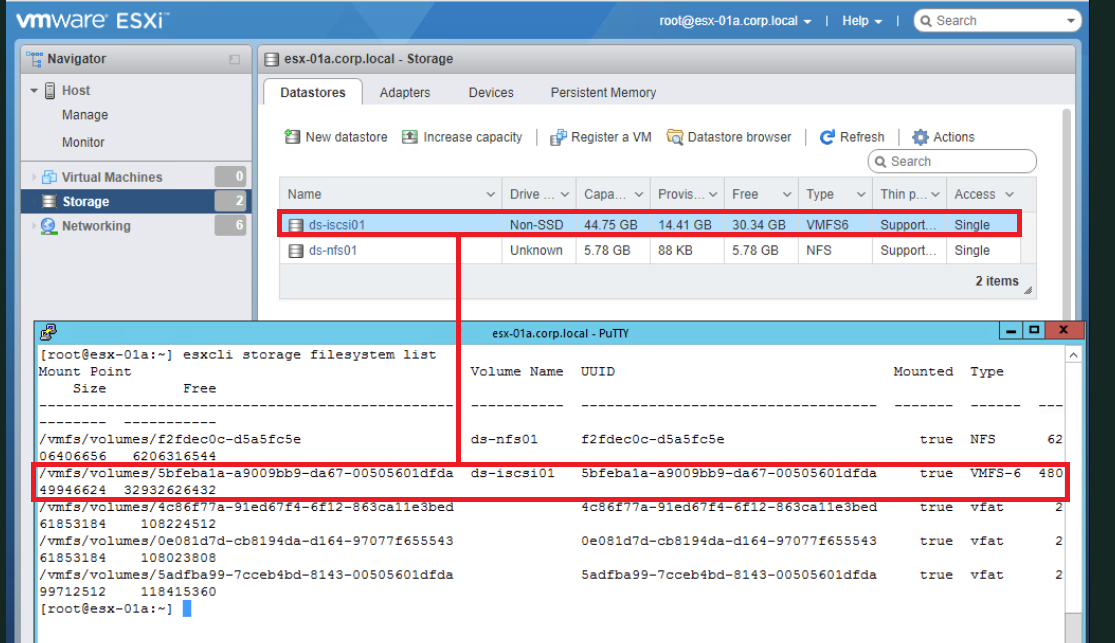The width and height of the screenshot is (1115, 643).
Task: Click the Virtual Machines count badge 0
Action: coord(230,176)
